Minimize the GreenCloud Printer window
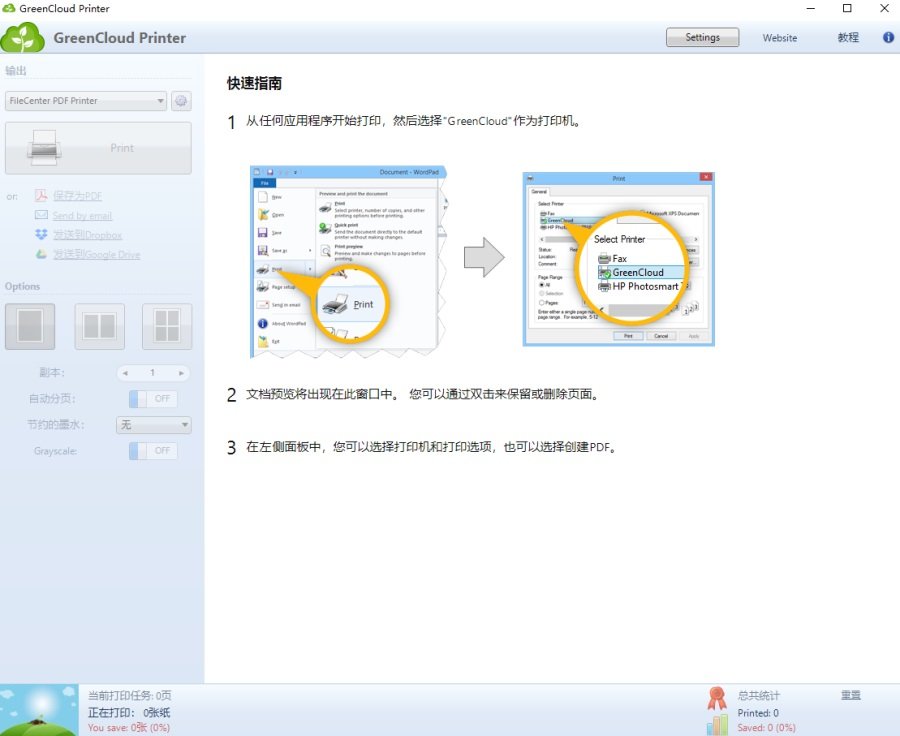This screenshot has height=736, width=900. coord(810,8)
